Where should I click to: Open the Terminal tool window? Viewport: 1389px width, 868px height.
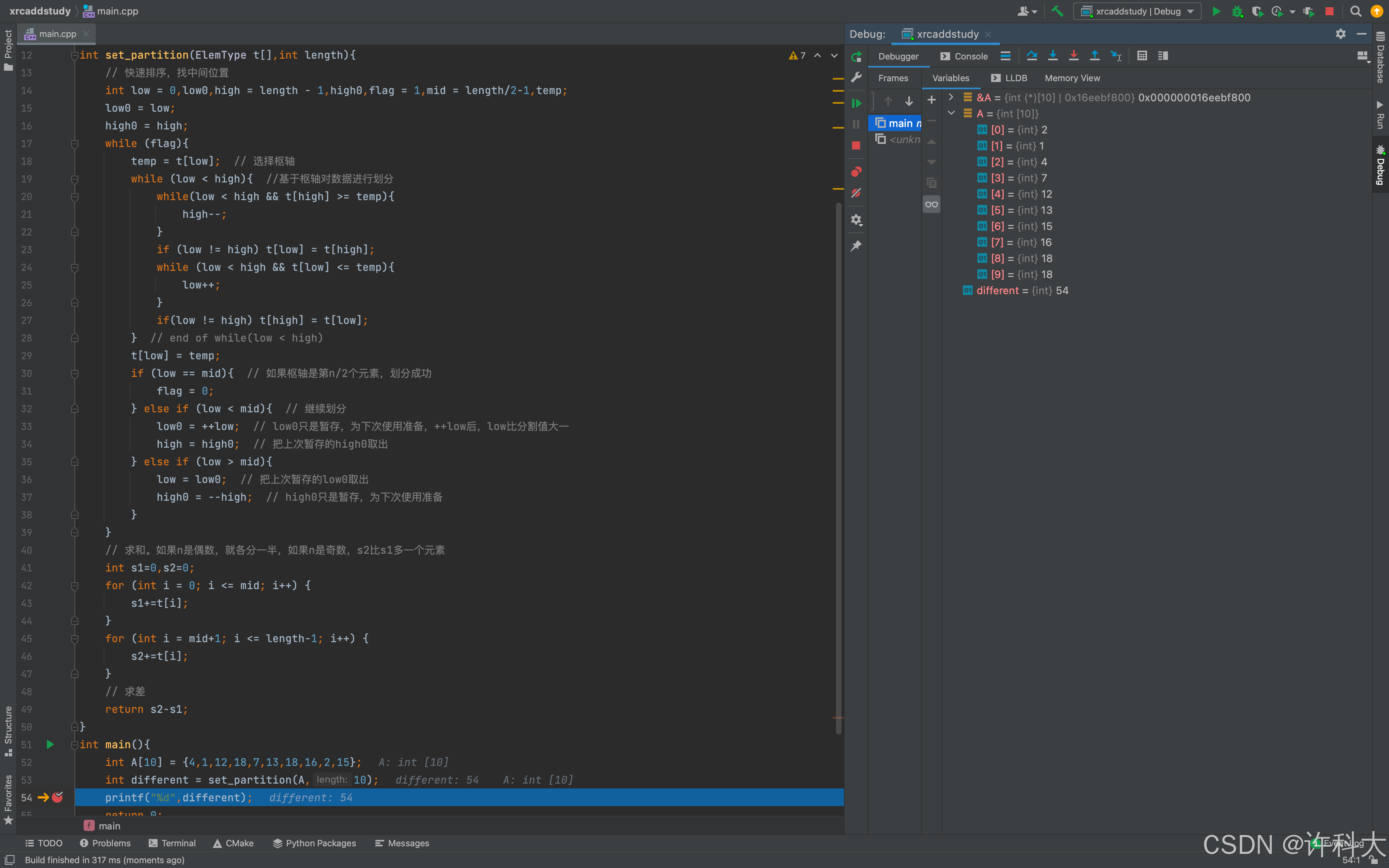click(x=172, y=843)
